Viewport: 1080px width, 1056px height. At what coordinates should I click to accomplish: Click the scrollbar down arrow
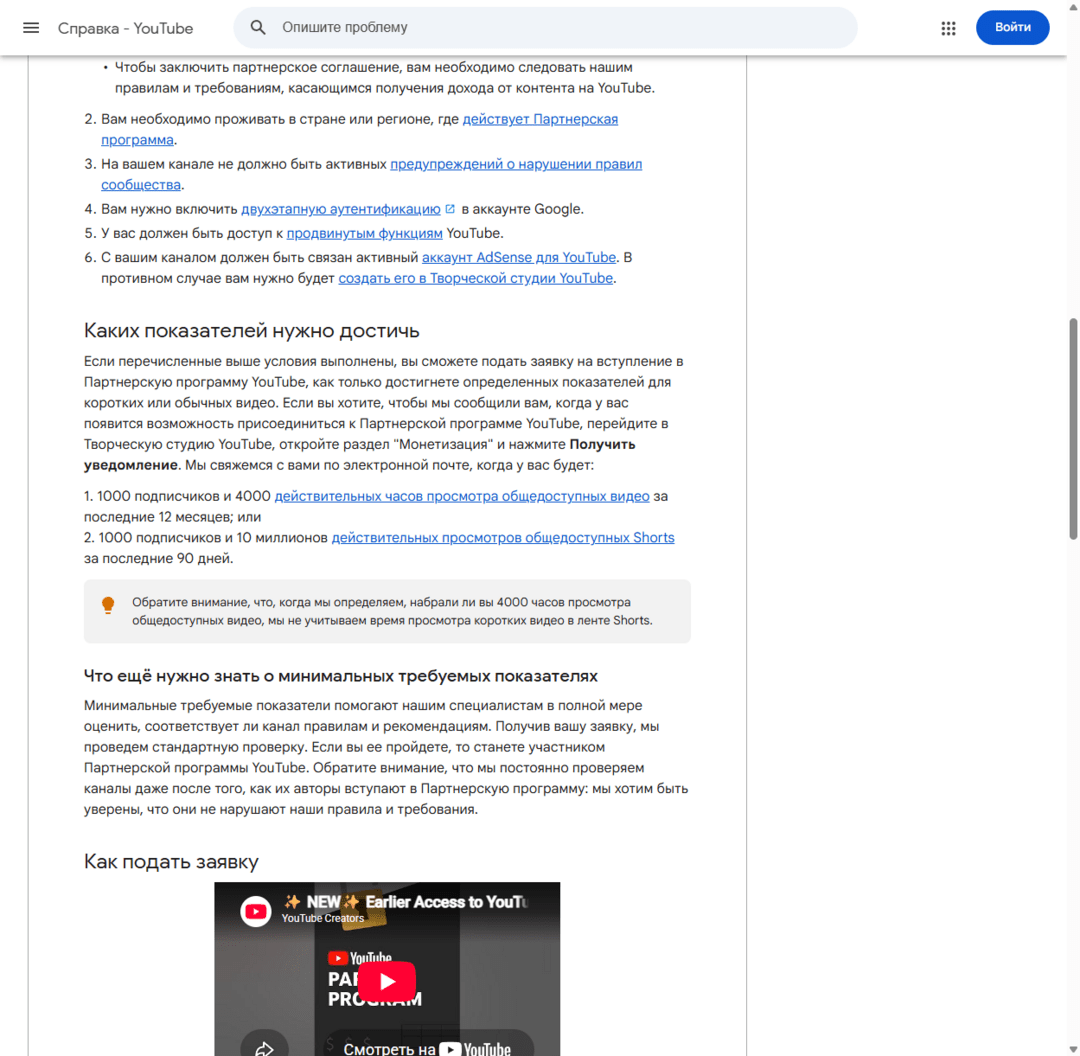point(1073,1050)
